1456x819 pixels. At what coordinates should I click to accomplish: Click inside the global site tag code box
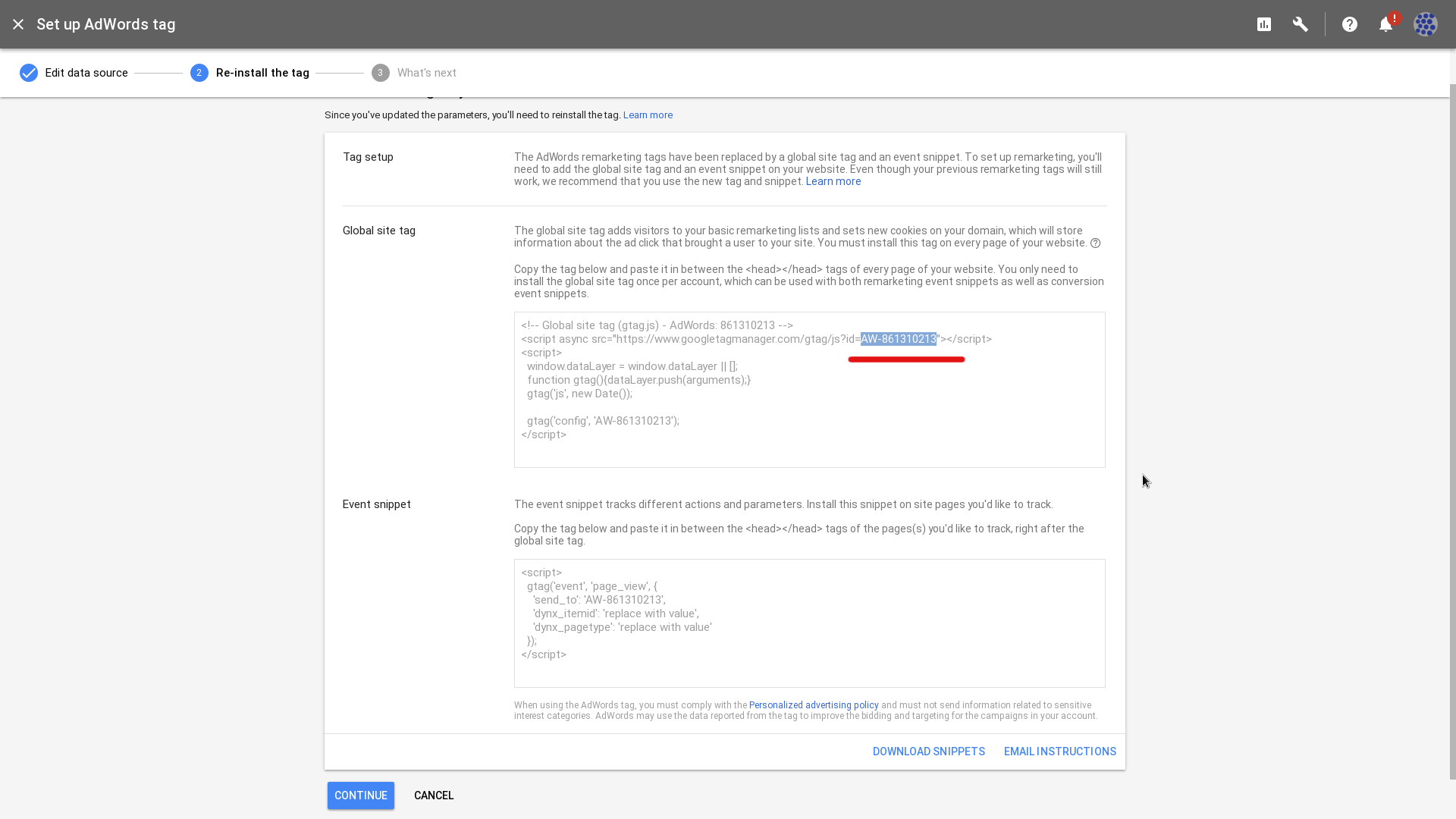point(809,390)
